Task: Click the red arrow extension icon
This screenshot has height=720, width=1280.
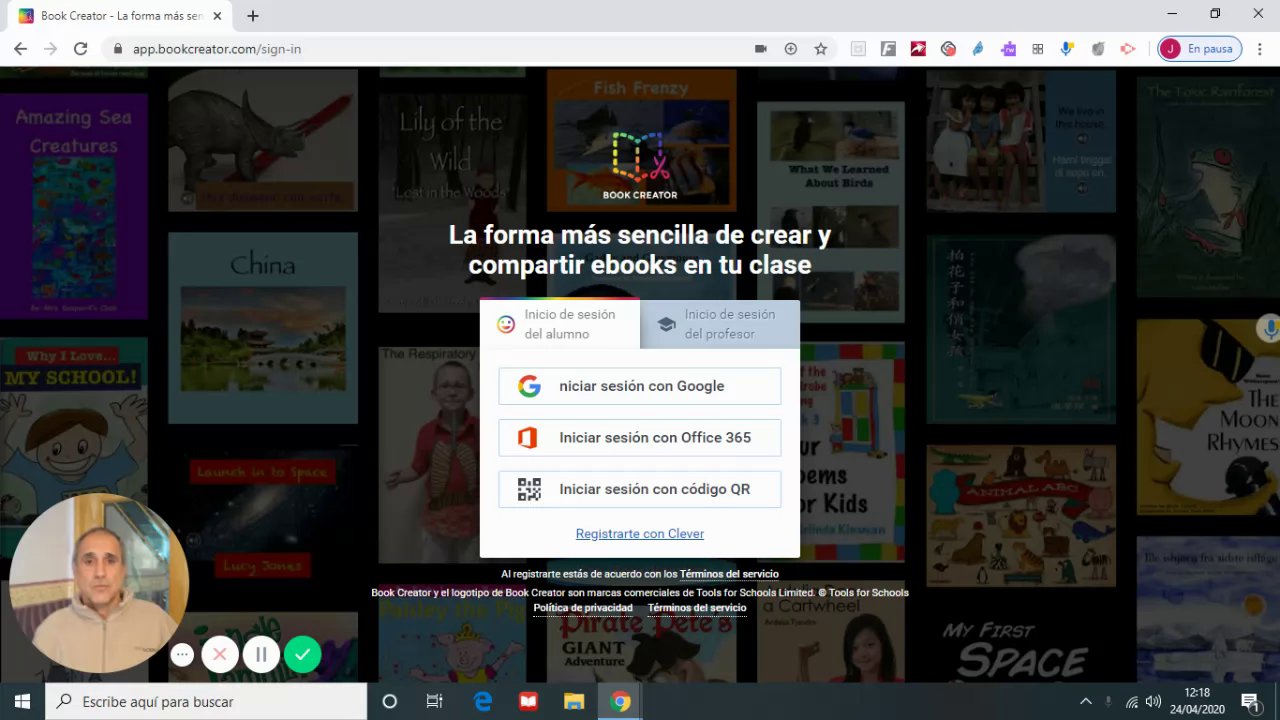Action: (x=918, y=49)
